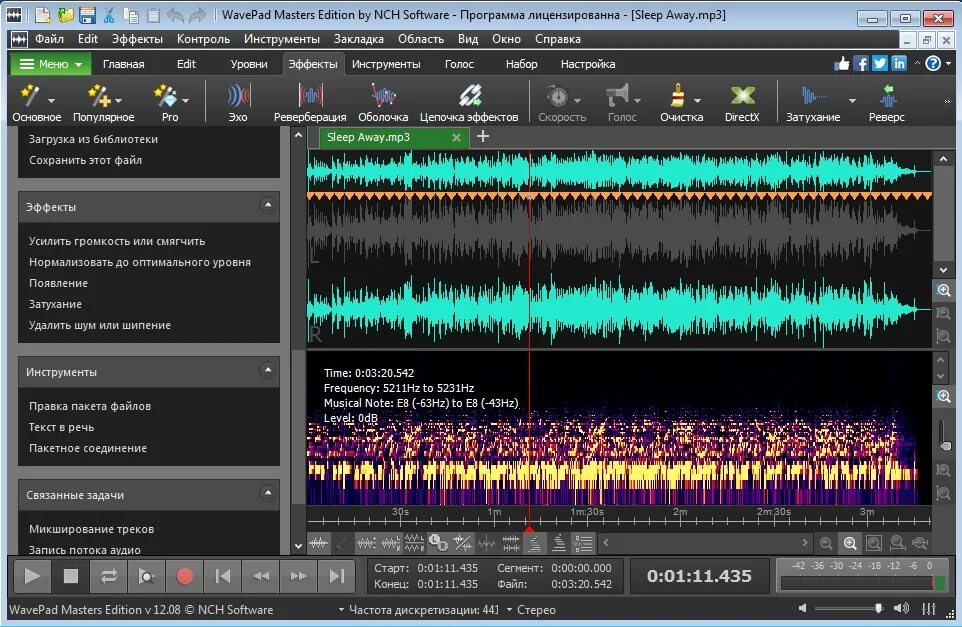This screenshot has height=627, width=962.
Task: Apply the Затухание fade effect icon
Action: 814,96
